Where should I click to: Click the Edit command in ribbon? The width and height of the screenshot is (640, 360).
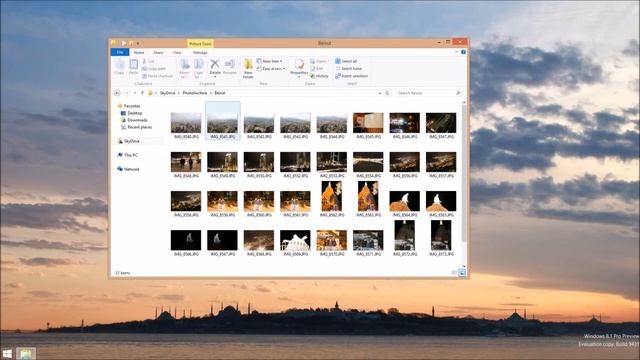coord(317,69)
